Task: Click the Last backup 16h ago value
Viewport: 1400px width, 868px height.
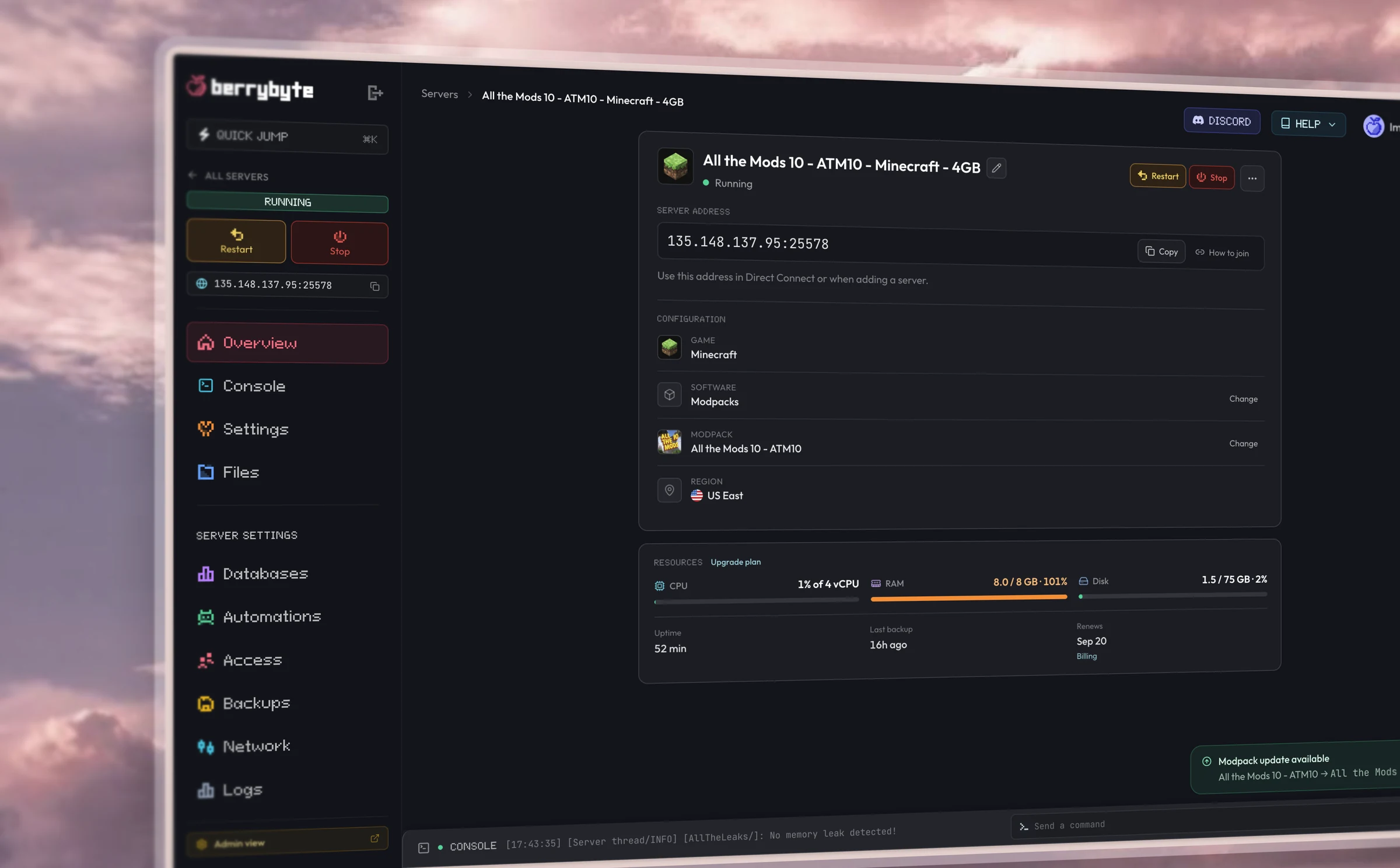Action: [888, 645]
